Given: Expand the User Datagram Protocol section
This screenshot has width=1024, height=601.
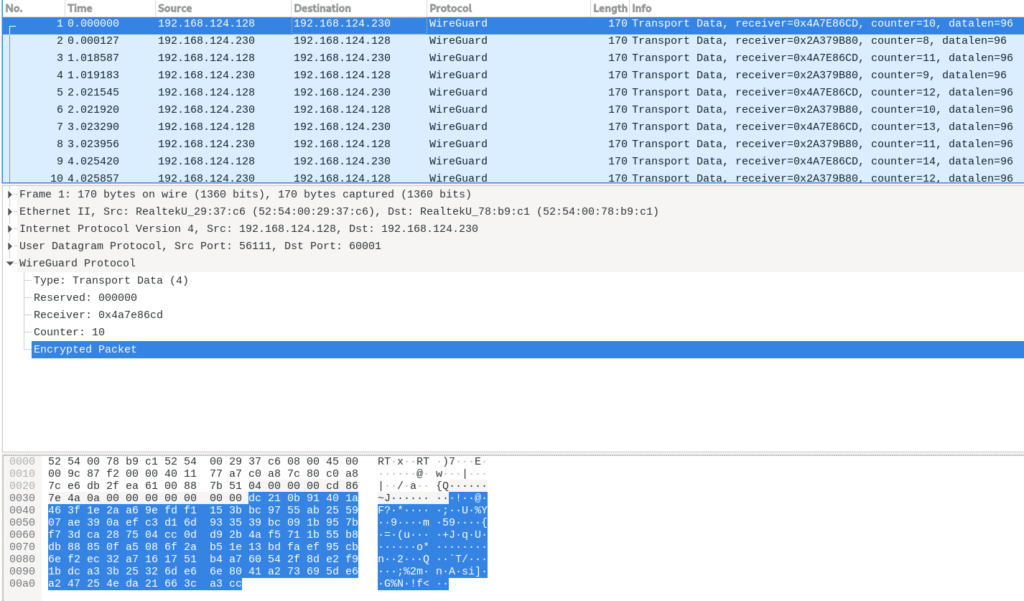Looking at the screenshot, I should coord(10,246).
